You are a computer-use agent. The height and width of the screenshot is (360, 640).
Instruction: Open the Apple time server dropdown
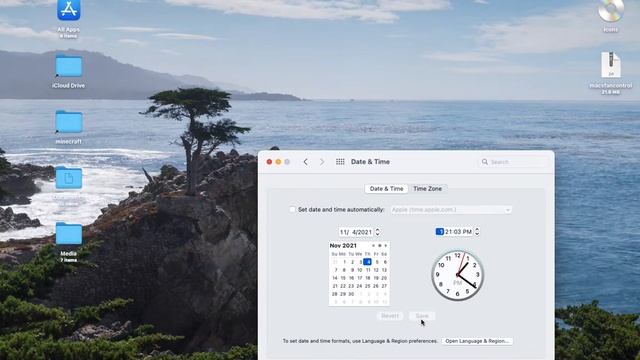click(x=451, y=210)
